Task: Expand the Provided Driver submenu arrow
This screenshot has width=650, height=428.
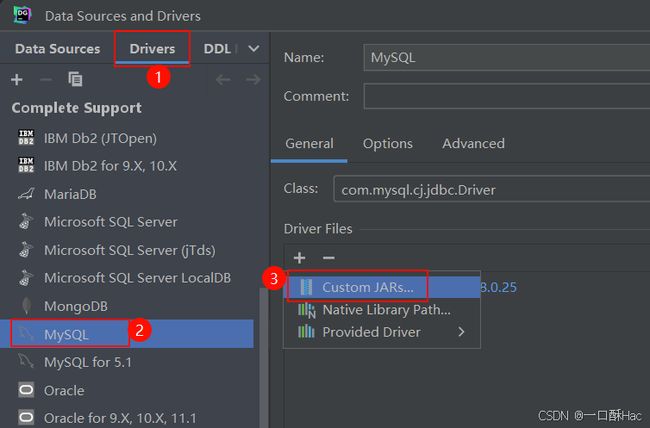Action: pyautogui.click(x=461, y=331)
